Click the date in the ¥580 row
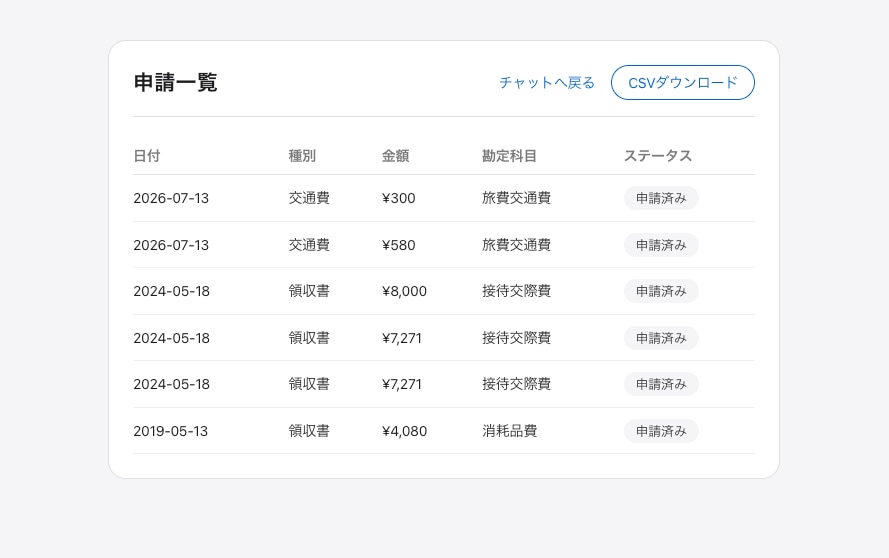Viewport: 889px width, 558px height. 171,245
